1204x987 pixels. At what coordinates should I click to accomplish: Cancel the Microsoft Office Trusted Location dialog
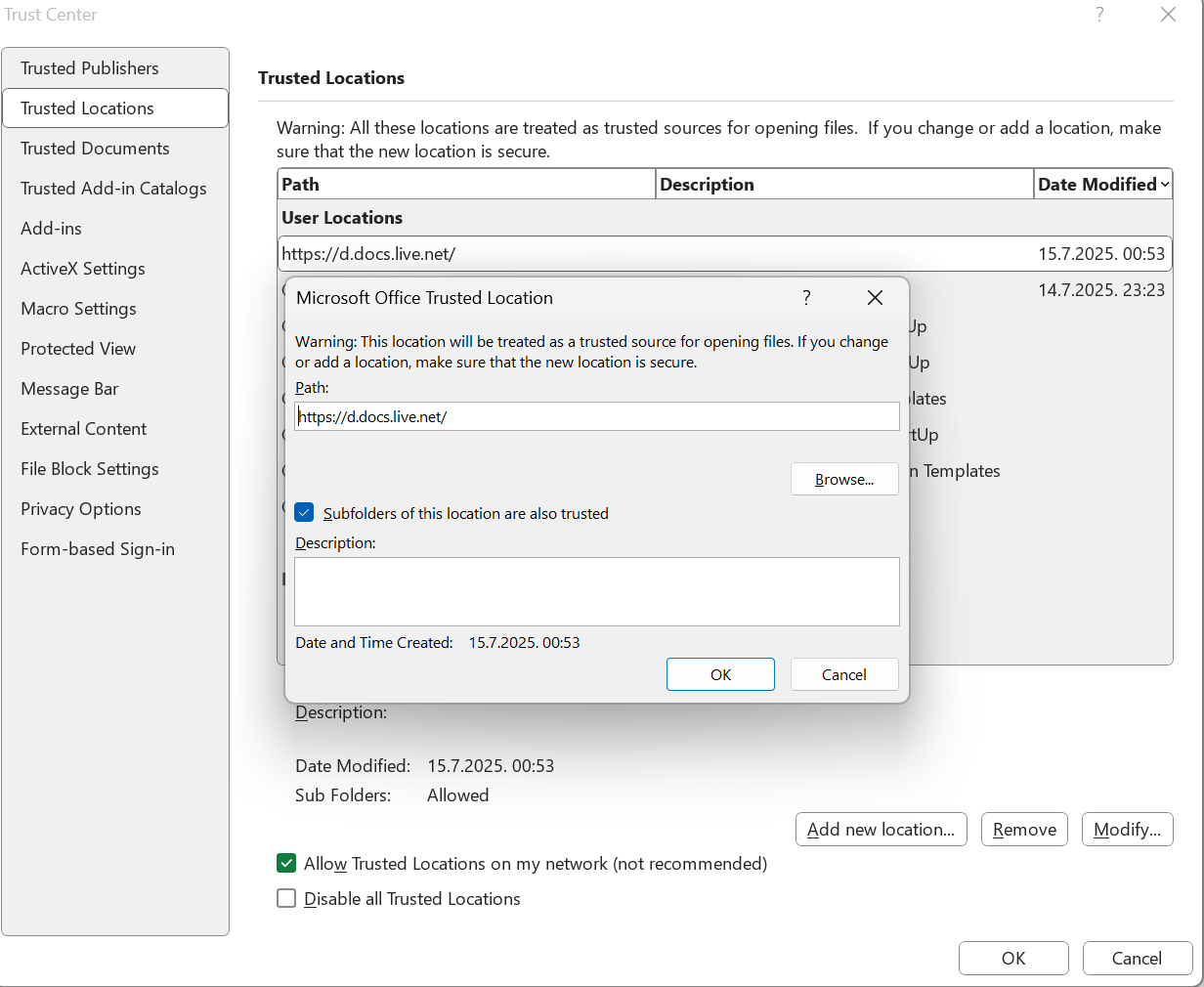(844, 674)
